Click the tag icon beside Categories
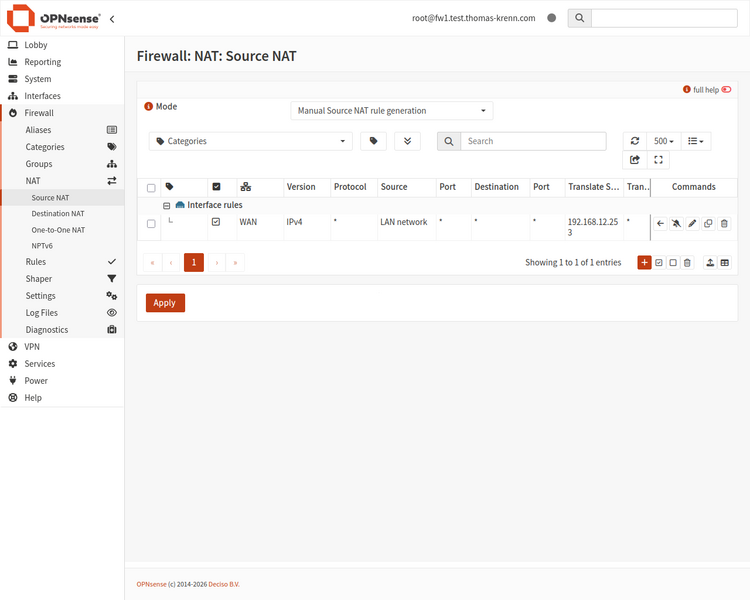This screenshot has width=750, height=600. click(374, 141)
